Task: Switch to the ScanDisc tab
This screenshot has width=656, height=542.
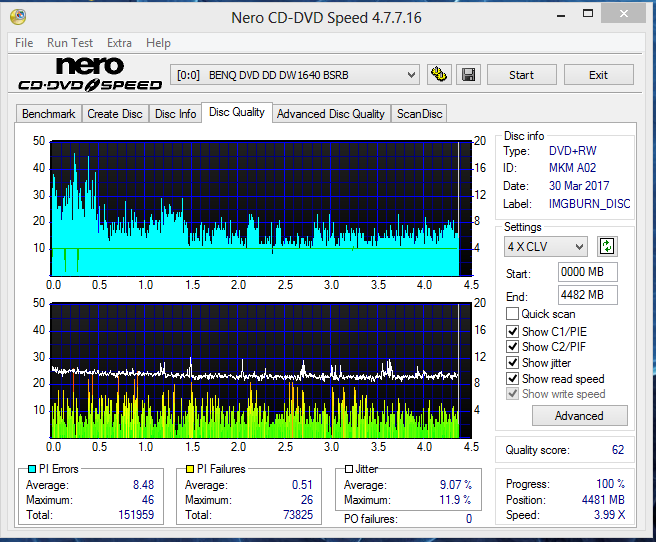Action: click(x=419, y=114)
